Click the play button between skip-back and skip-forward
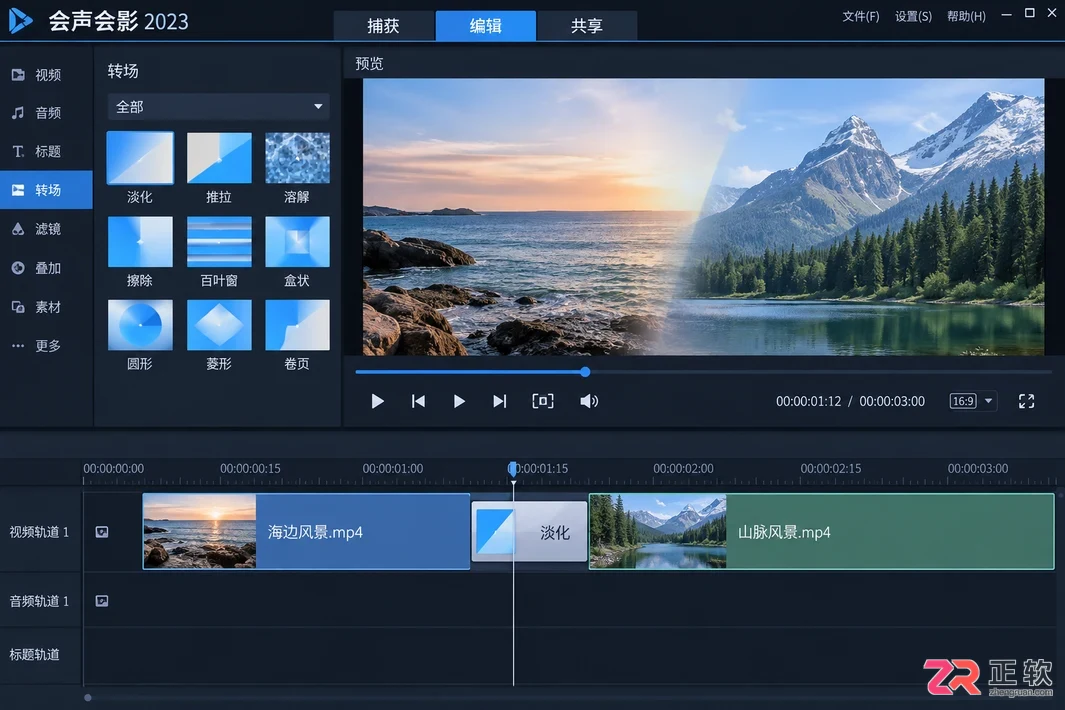The image size is (1065, 710). click(x=459, y=402)
